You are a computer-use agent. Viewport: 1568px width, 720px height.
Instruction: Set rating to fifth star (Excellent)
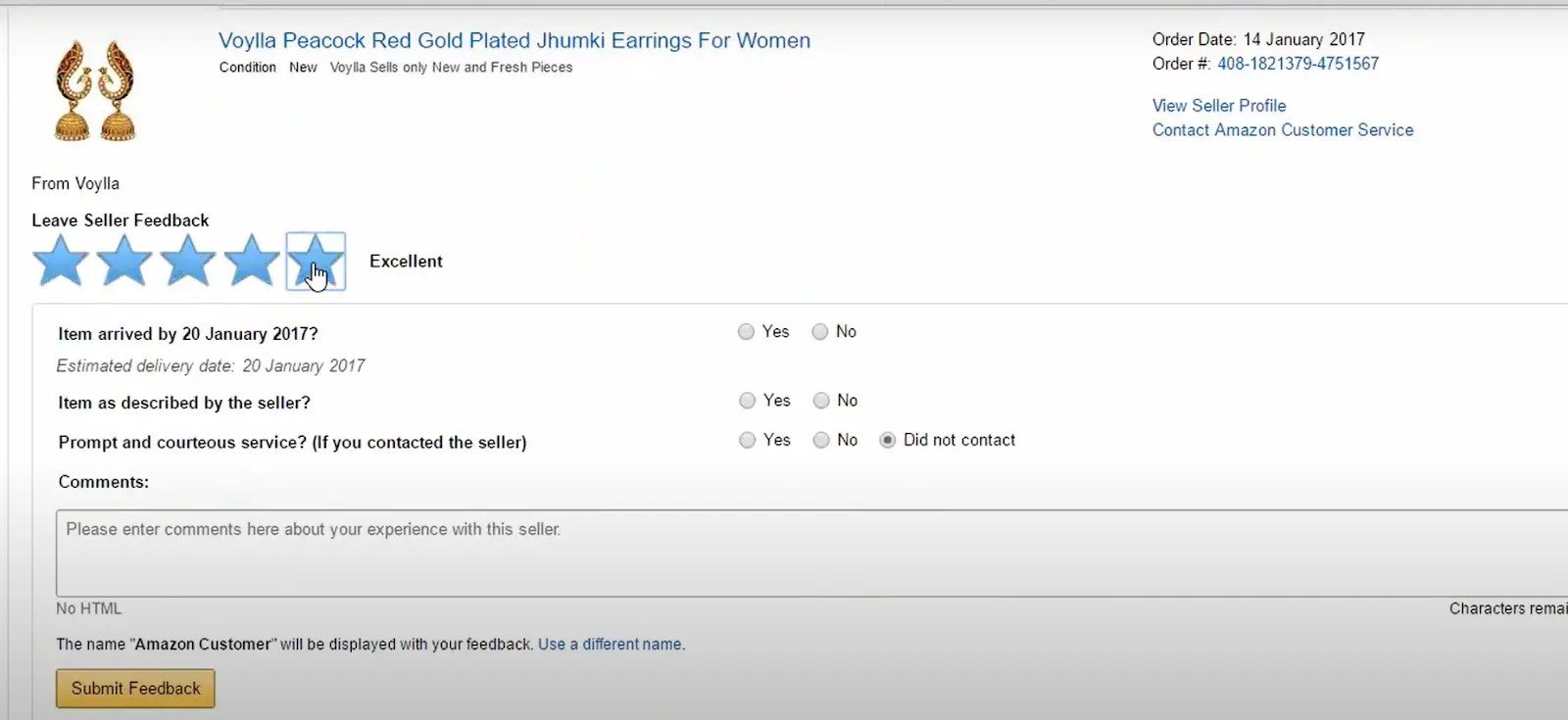(x=316, y=261)
